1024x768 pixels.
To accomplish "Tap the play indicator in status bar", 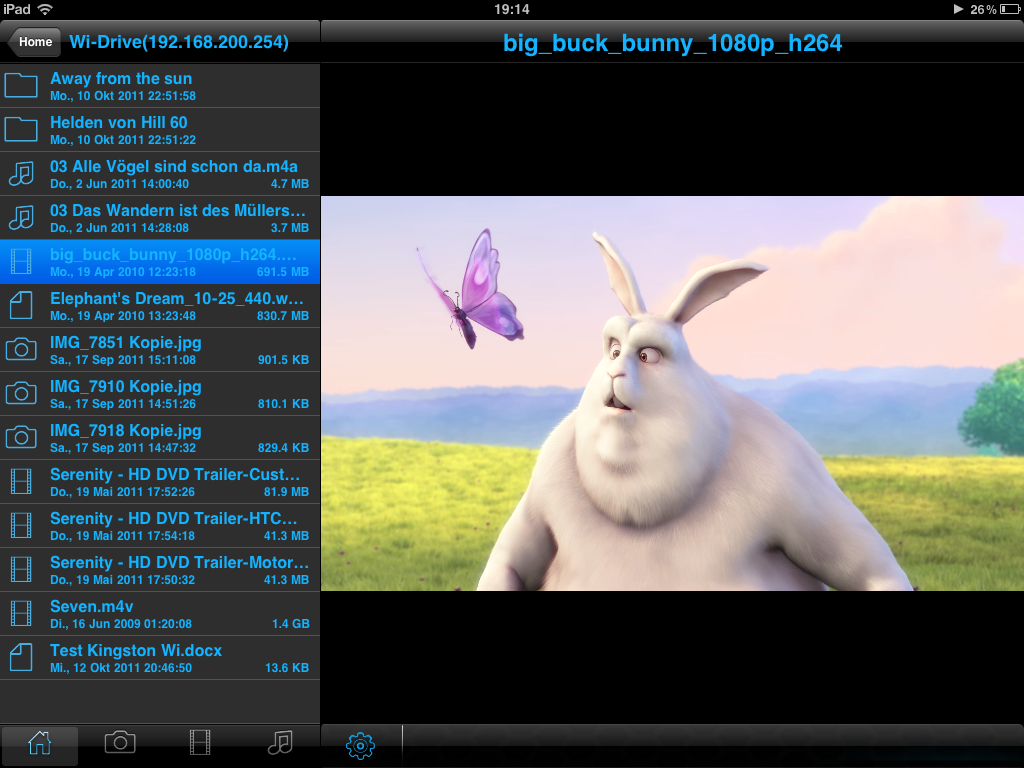I will 958,9.
